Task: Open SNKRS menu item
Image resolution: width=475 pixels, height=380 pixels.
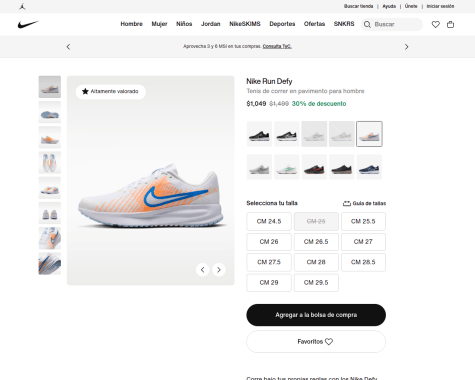Action: tap(344, 24)
